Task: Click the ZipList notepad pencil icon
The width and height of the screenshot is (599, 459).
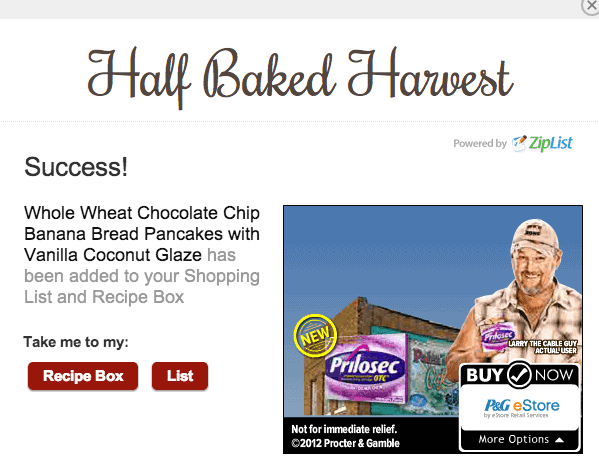Action: [519, 144]
